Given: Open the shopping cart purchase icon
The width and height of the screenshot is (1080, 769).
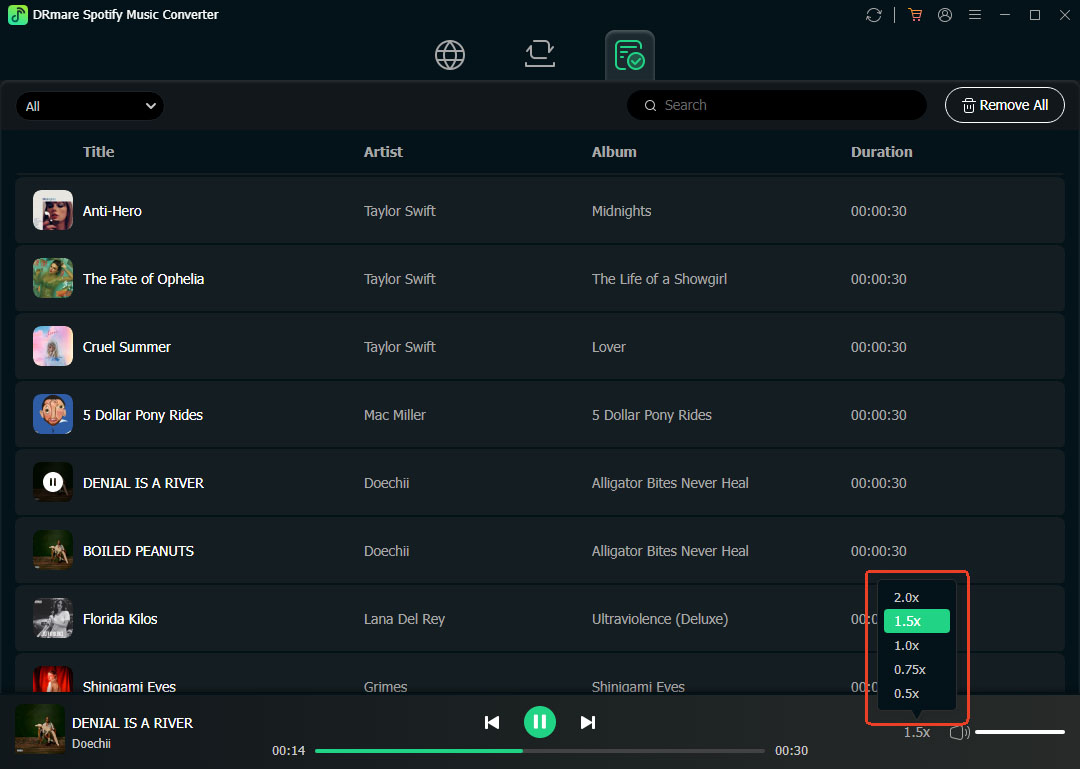Looking at the screenshot, I should [915, 15].
